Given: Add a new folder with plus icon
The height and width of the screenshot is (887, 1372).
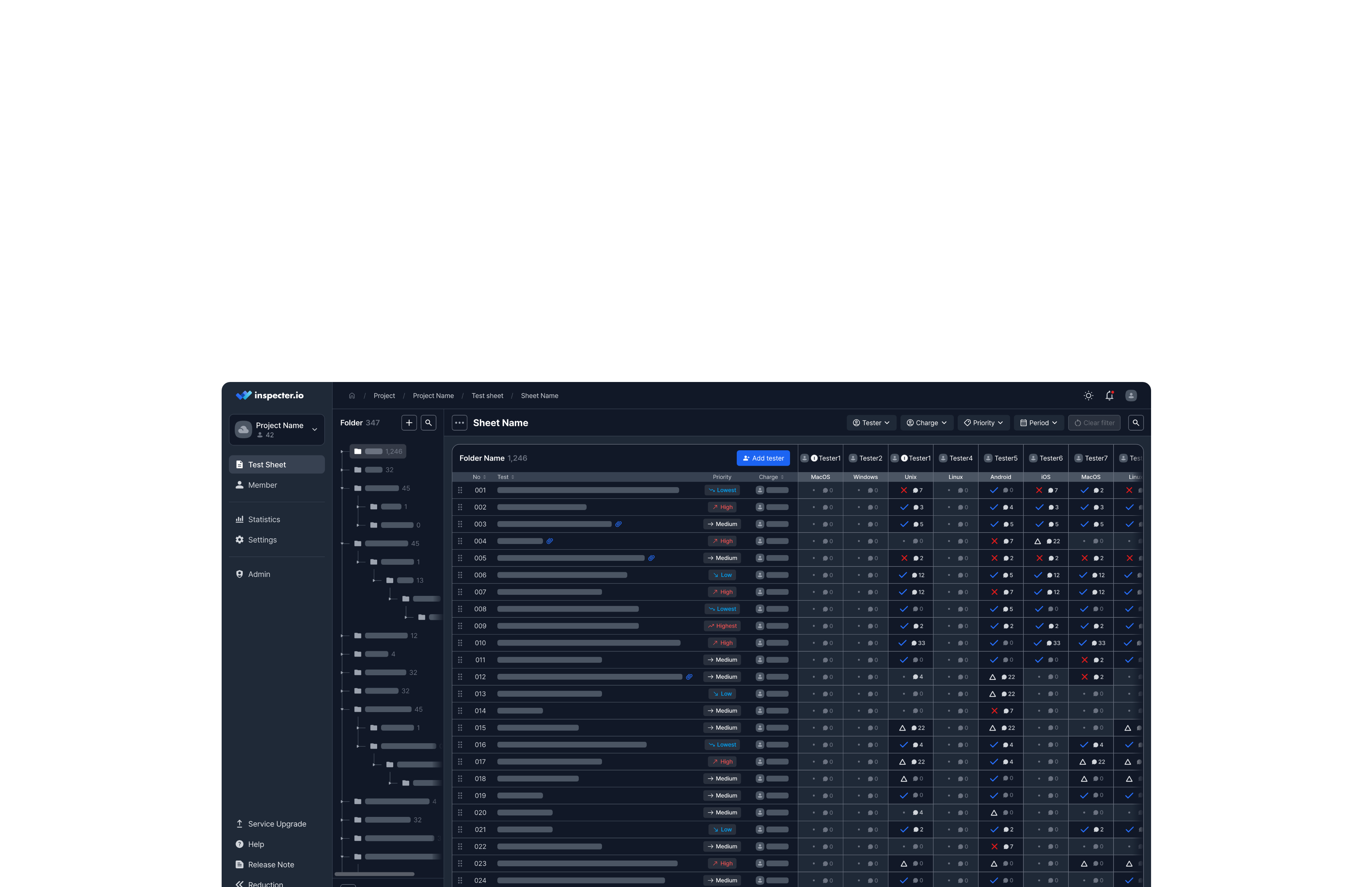Looking at the screenshot, I should [x=409, y=423].
